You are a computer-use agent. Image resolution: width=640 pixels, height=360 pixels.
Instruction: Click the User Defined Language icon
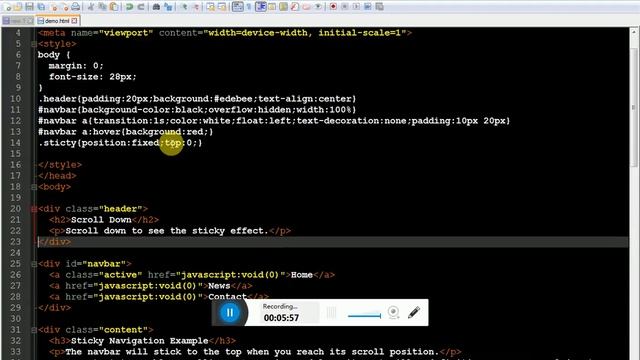pyautogui.click(x=272, y=7)
